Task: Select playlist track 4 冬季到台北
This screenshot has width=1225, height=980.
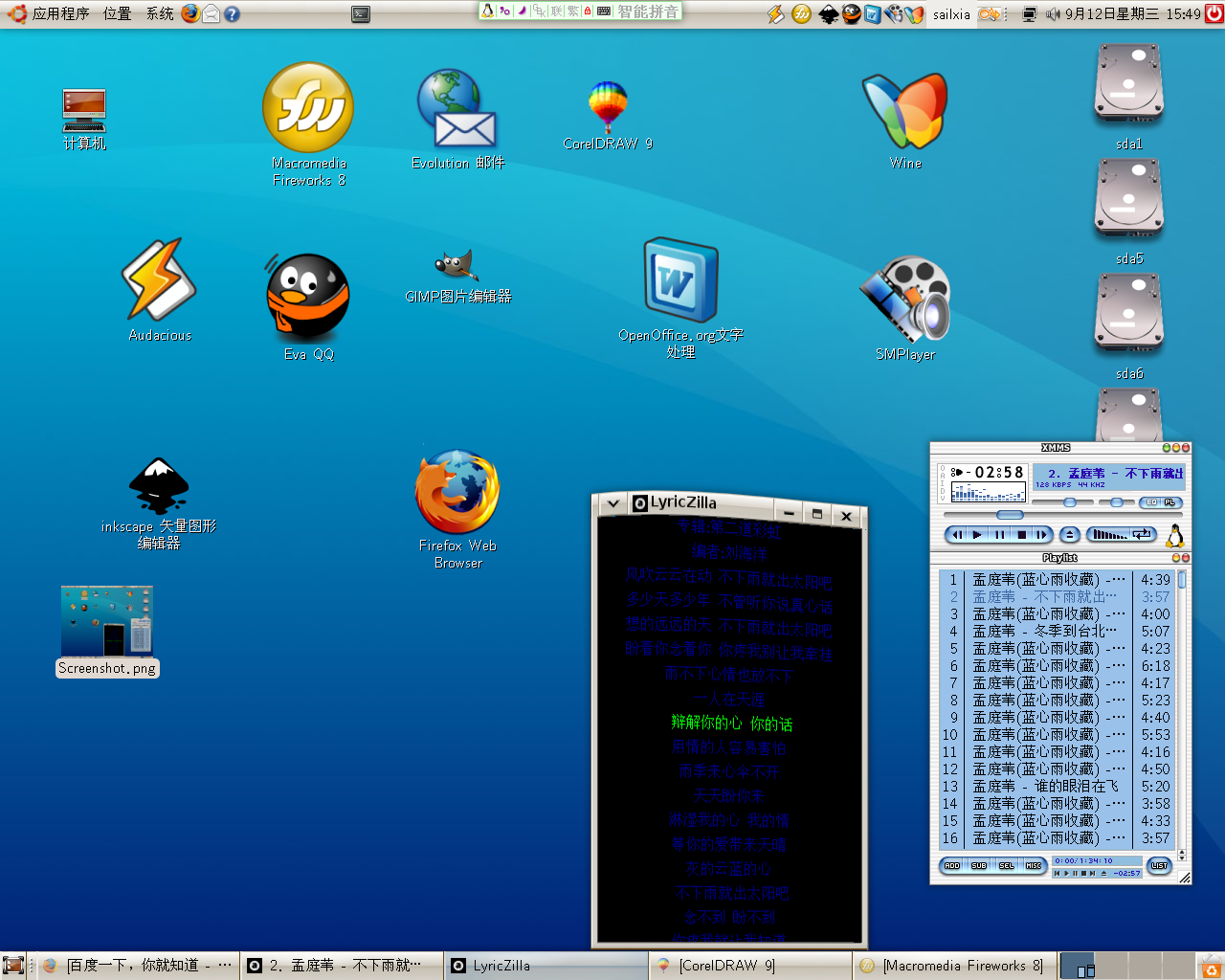Action: click(1058, 632)
